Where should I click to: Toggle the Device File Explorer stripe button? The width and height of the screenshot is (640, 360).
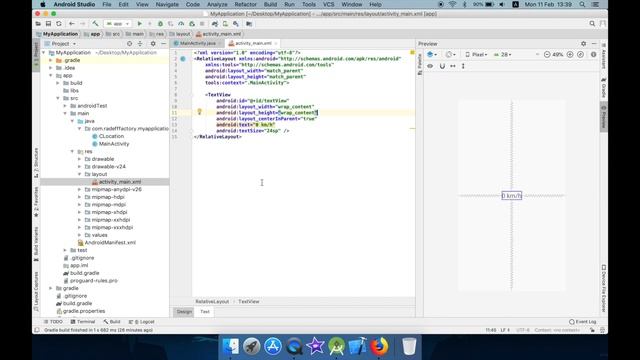[604, 289]
